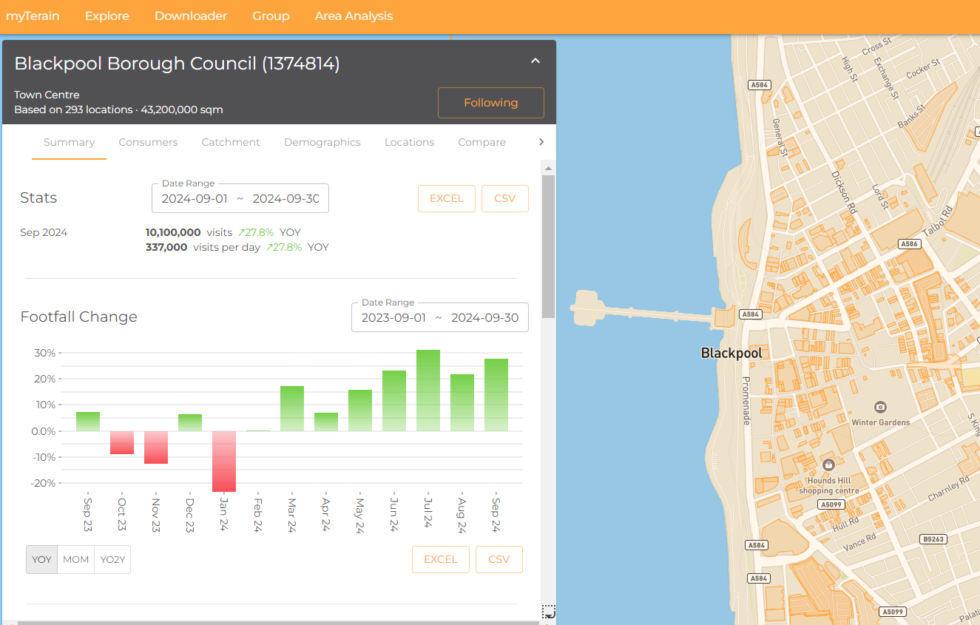Click the Apr 24 green bar
Screen dimensions: 980x625
click(x=326, y=422)
